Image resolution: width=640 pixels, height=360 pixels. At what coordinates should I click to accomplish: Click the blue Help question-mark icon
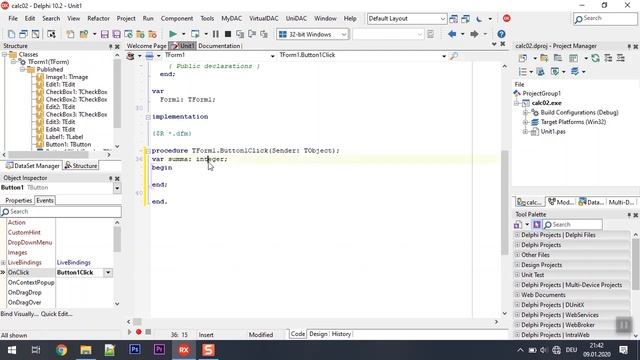tap(501, 34)
